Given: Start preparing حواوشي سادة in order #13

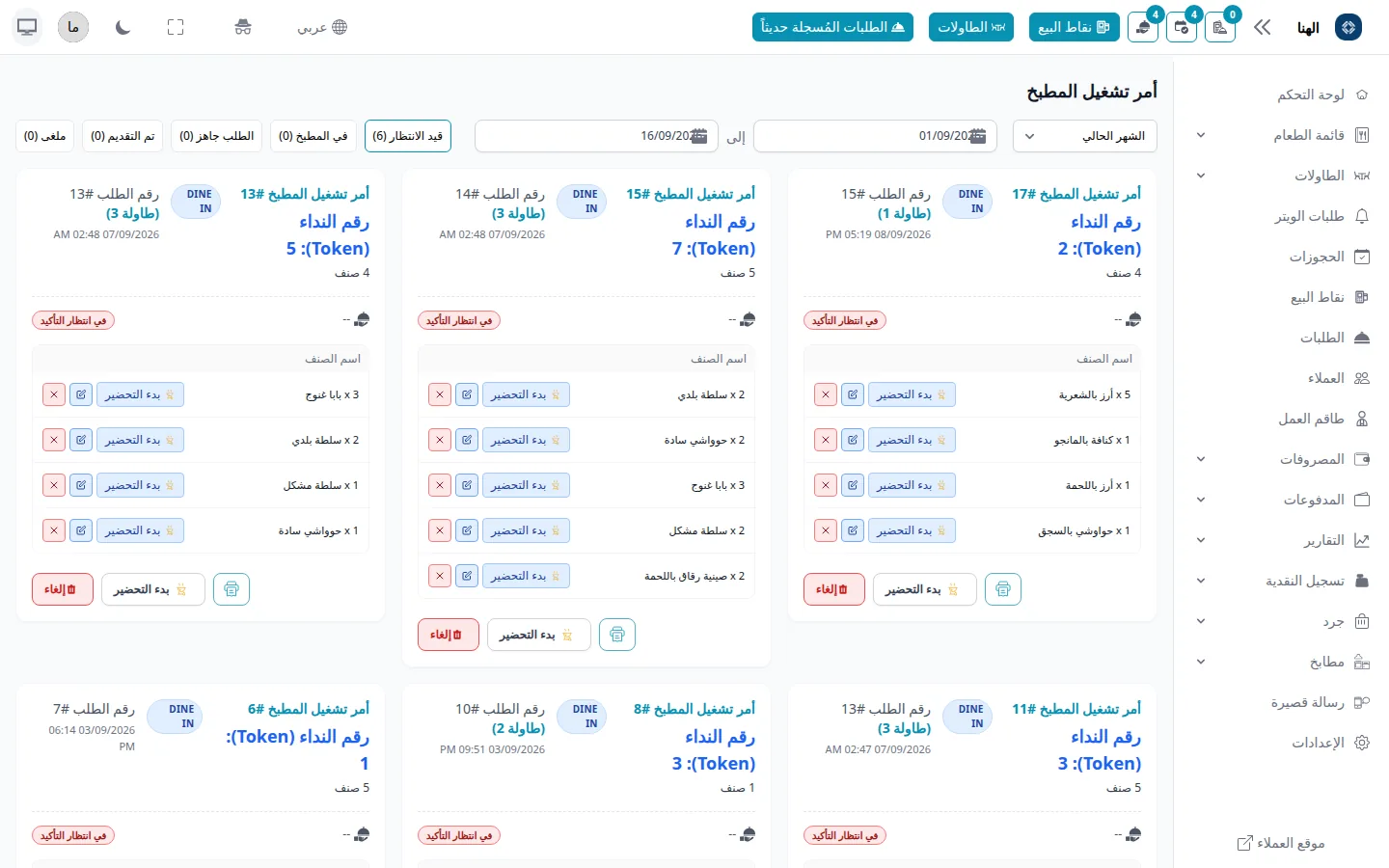Looking at the screenshot, I should pos(141,530).
